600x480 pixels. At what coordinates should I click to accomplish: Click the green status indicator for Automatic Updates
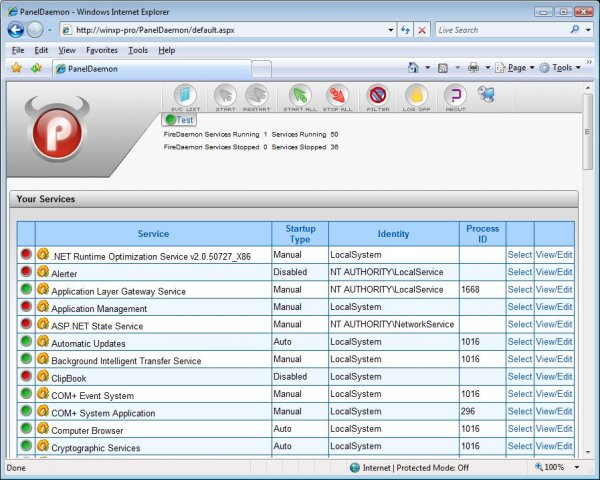click(x=26, y=342)
